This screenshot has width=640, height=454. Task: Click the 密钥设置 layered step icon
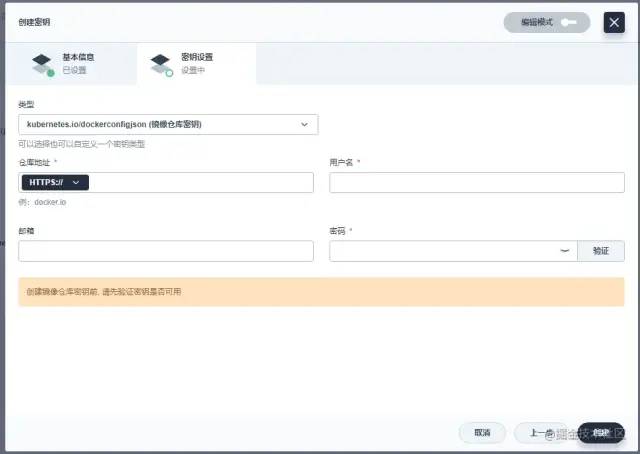pyautogui.click(x=161, y=65)
